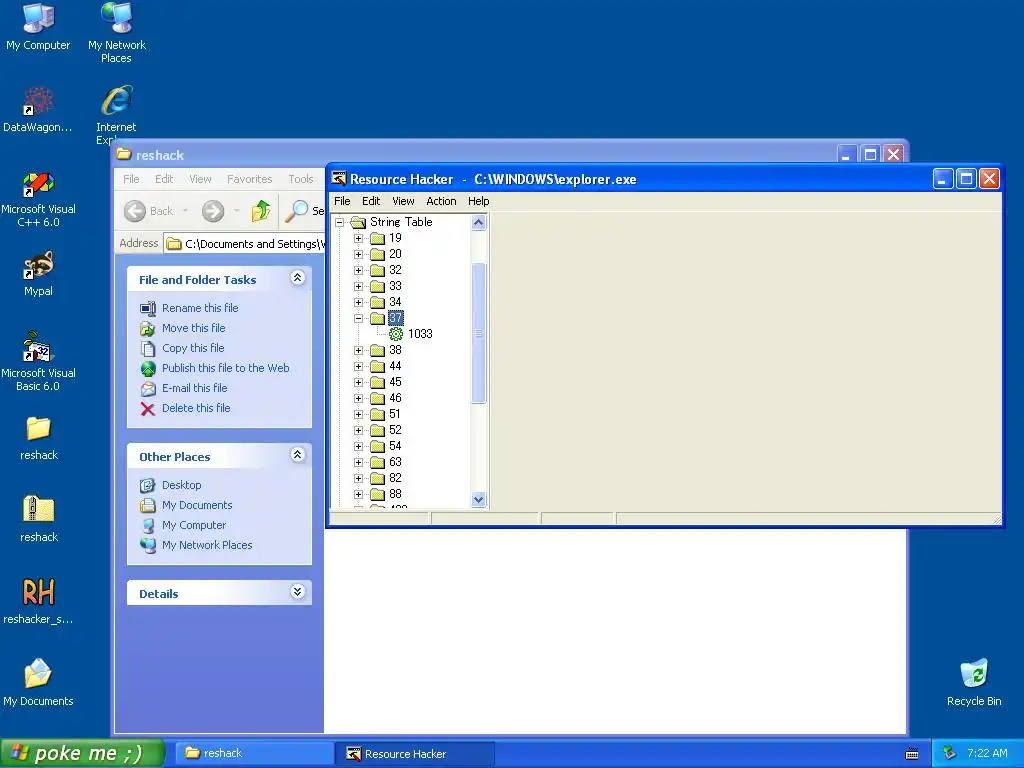Open Resource Hacker Edit menu

pyautogui.click(x=371, y=201)
